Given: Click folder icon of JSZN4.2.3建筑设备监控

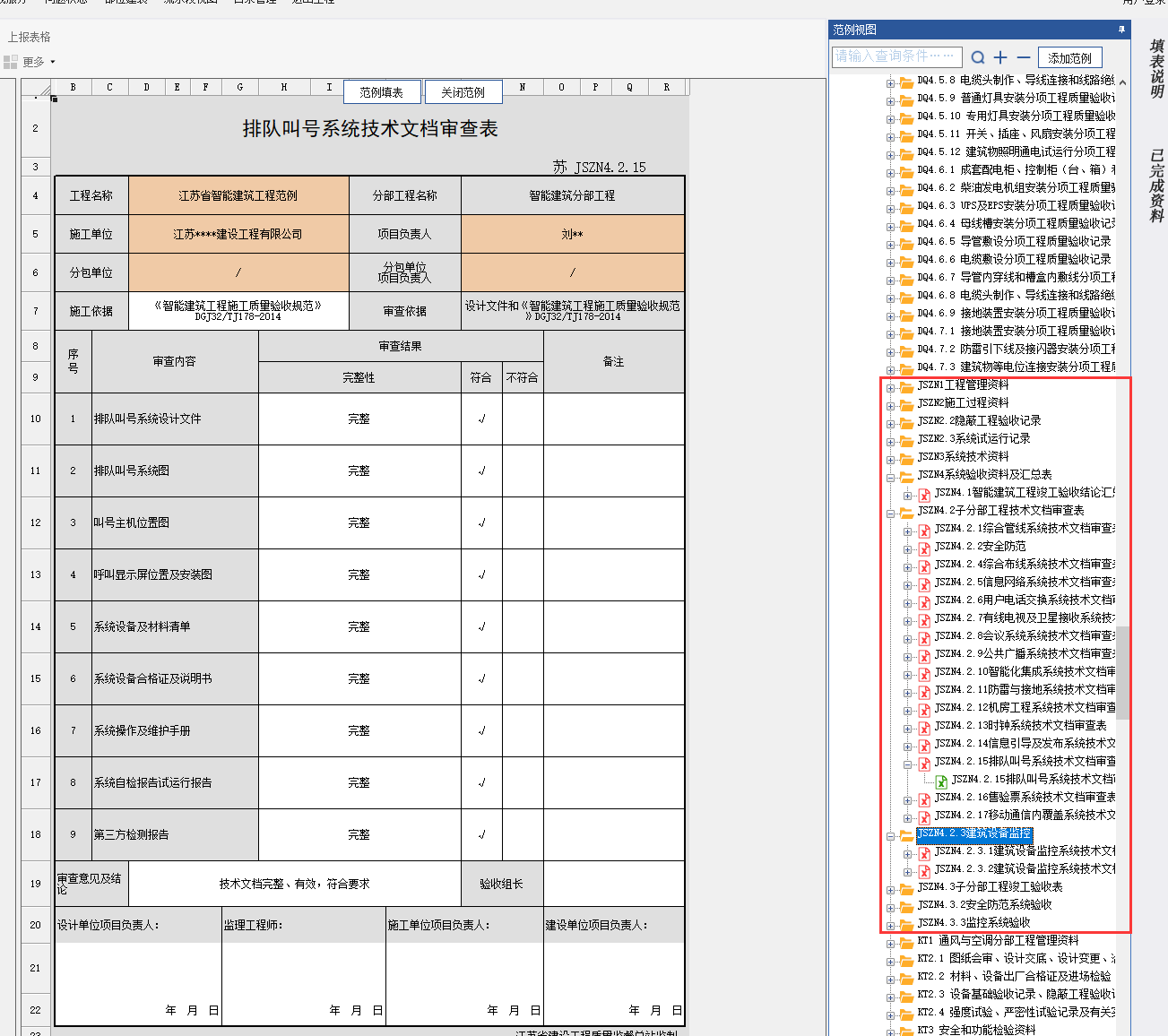Looking at the screenshot, I should pos(906,834).
